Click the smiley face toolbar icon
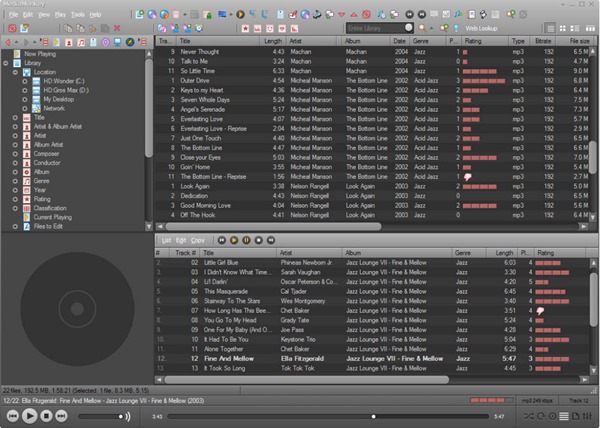The image size is (600, 428). click(x=270, y=28)
